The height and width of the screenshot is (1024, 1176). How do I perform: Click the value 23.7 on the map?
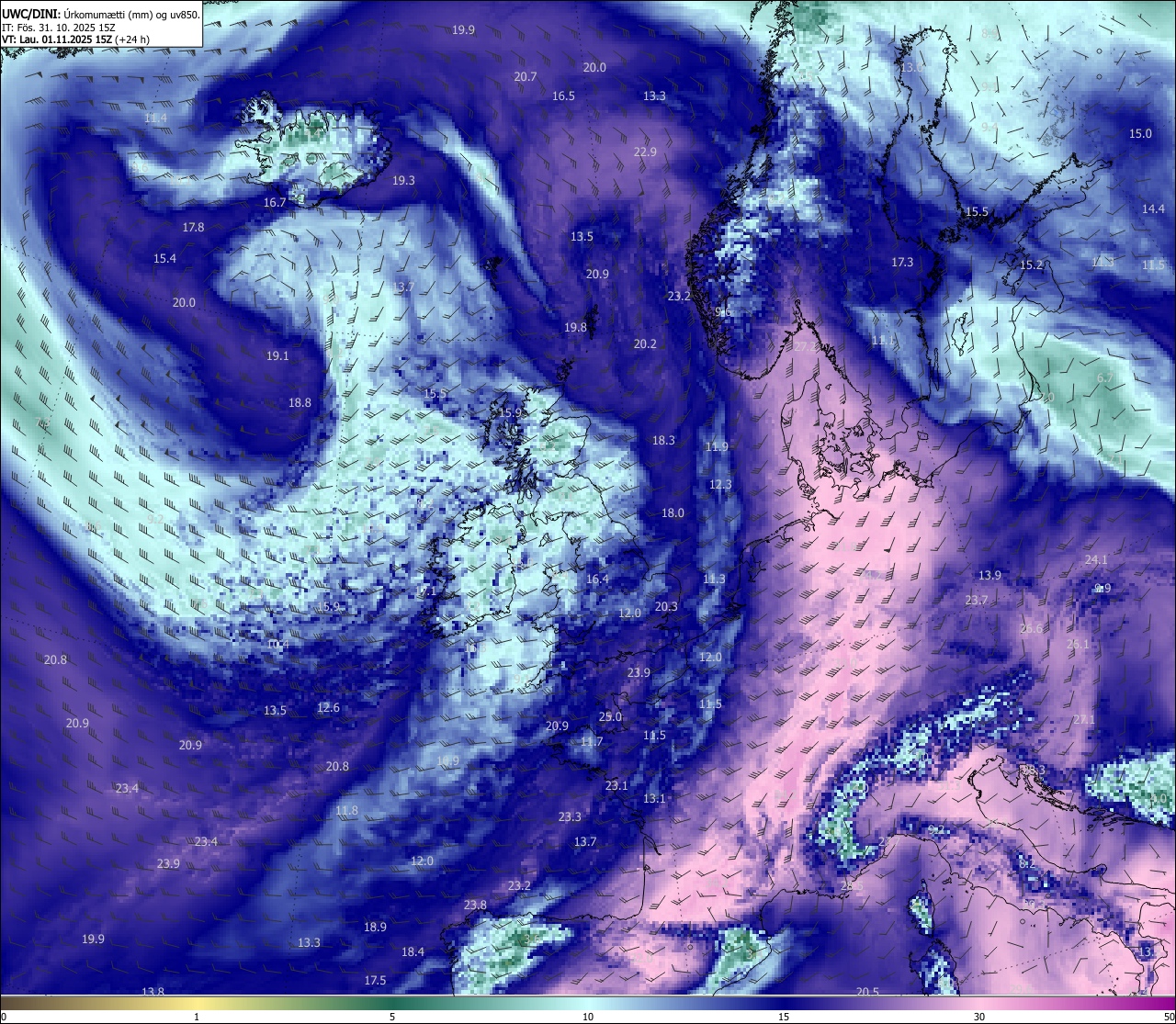click(x=977, y=601)
